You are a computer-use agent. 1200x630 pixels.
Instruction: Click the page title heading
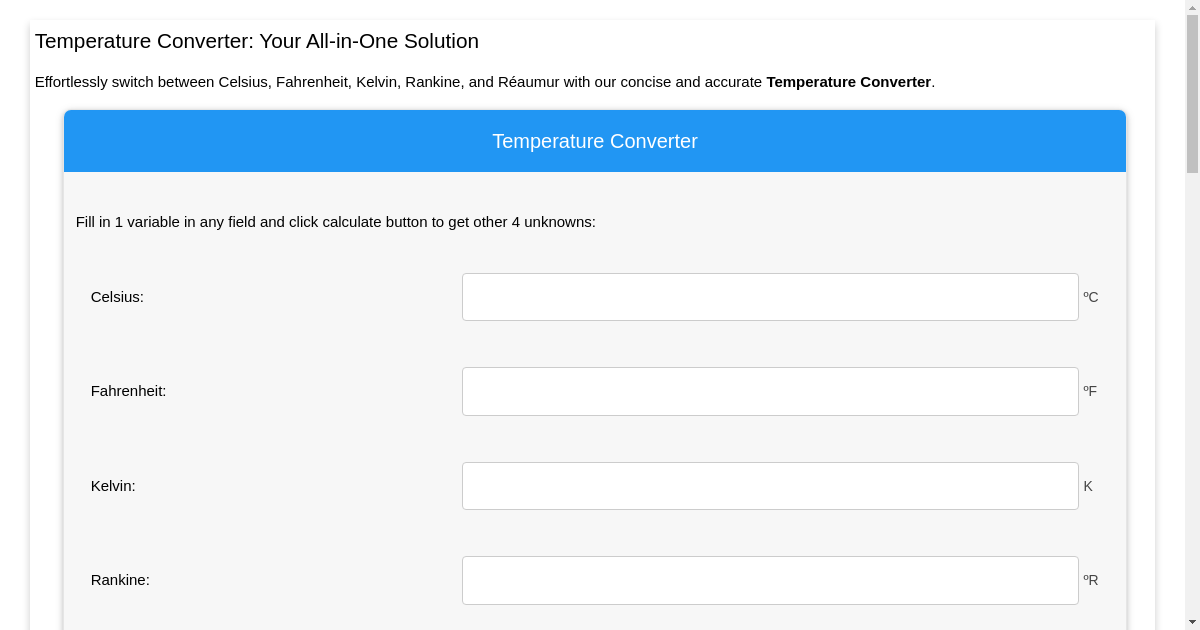pos(256,41)
